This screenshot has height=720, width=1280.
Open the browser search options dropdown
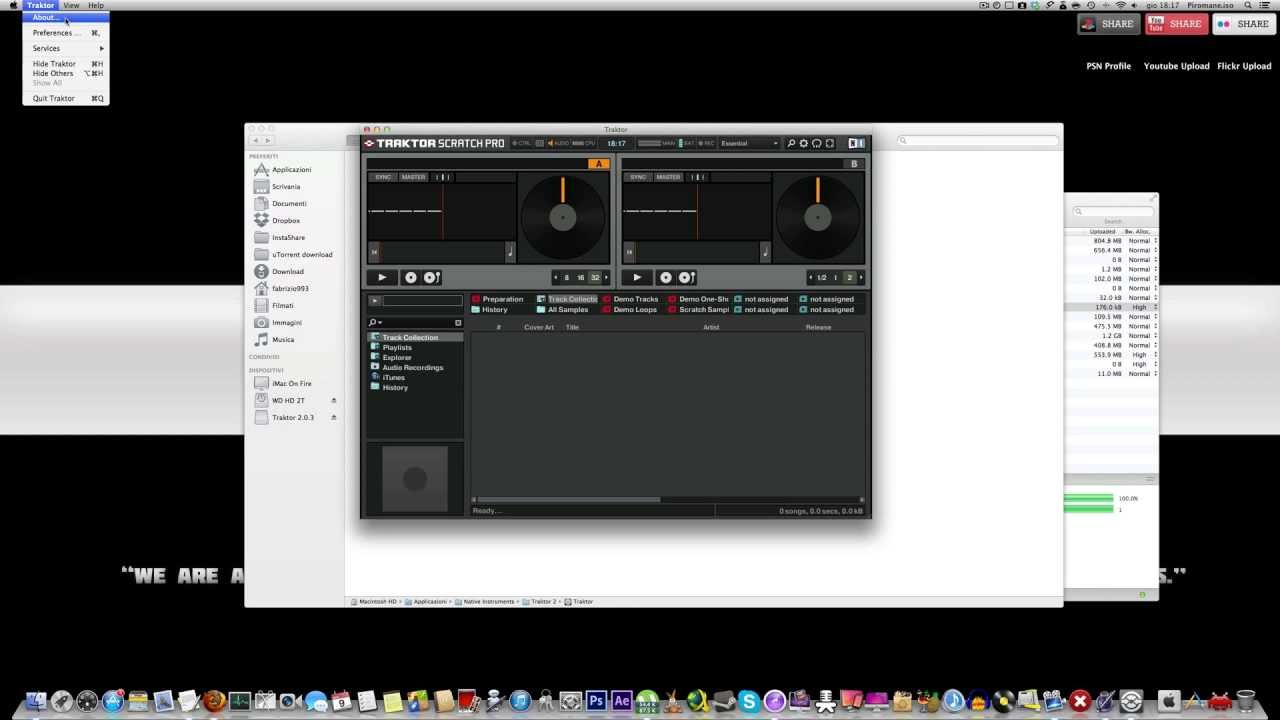(x=375, y=323)
